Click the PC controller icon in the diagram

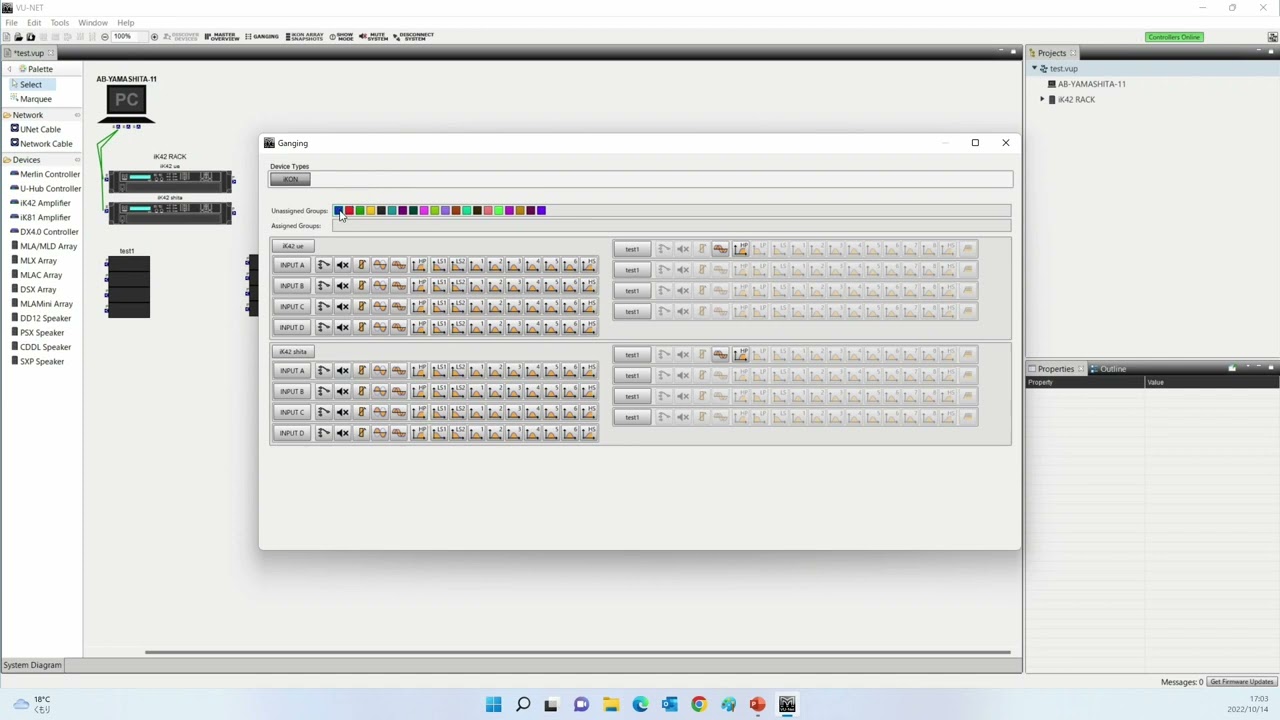point(126,104)
